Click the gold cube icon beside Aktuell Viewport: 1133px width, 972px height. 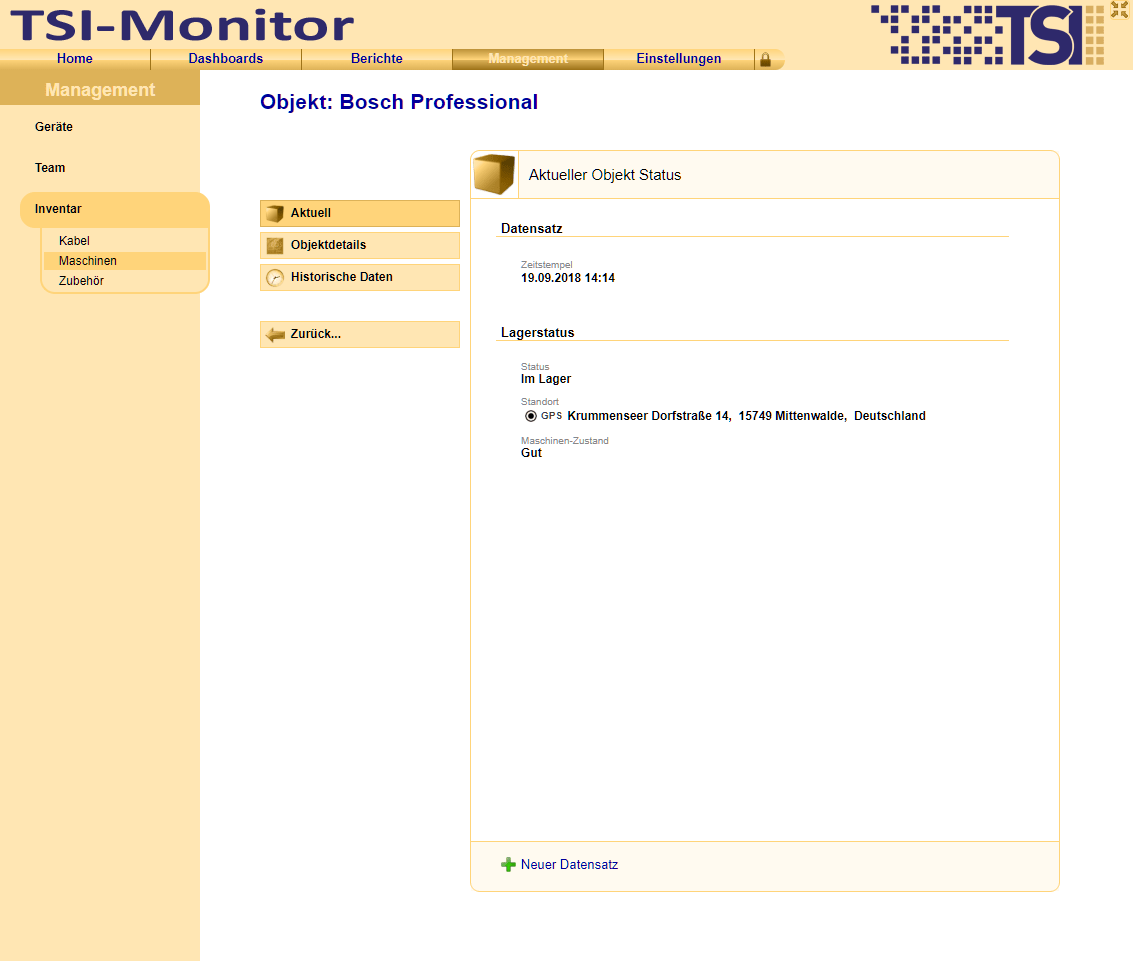click(275, 214)
